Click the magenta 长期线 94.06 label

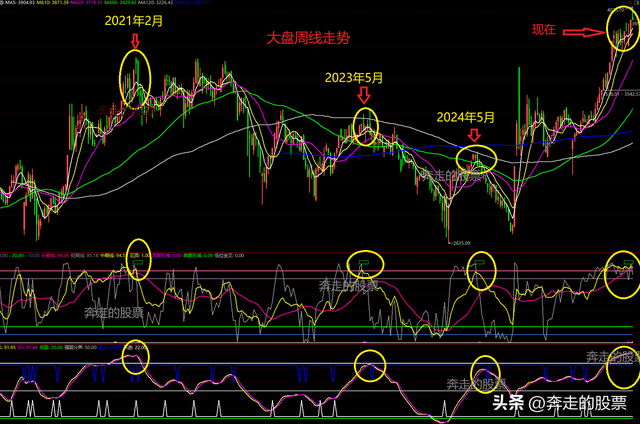point(55,255)
